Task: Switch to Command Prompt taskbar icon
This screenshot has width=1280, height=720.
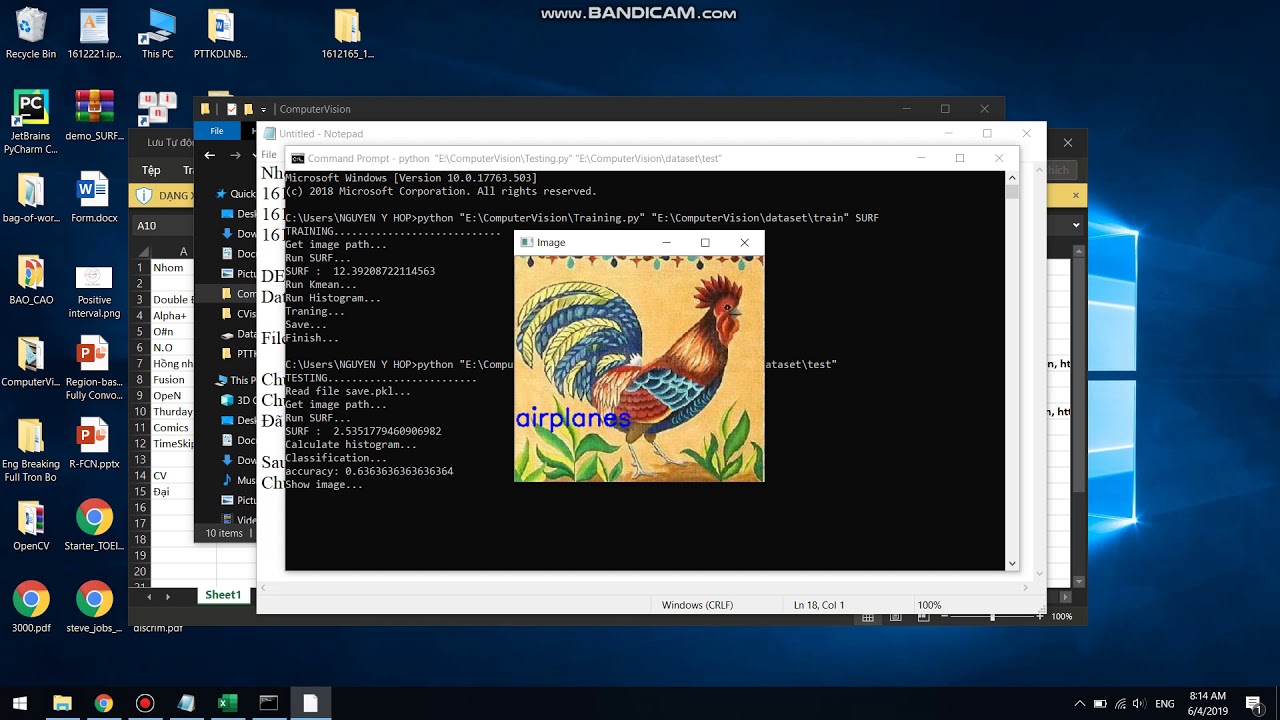Action: tap(268, 703)
